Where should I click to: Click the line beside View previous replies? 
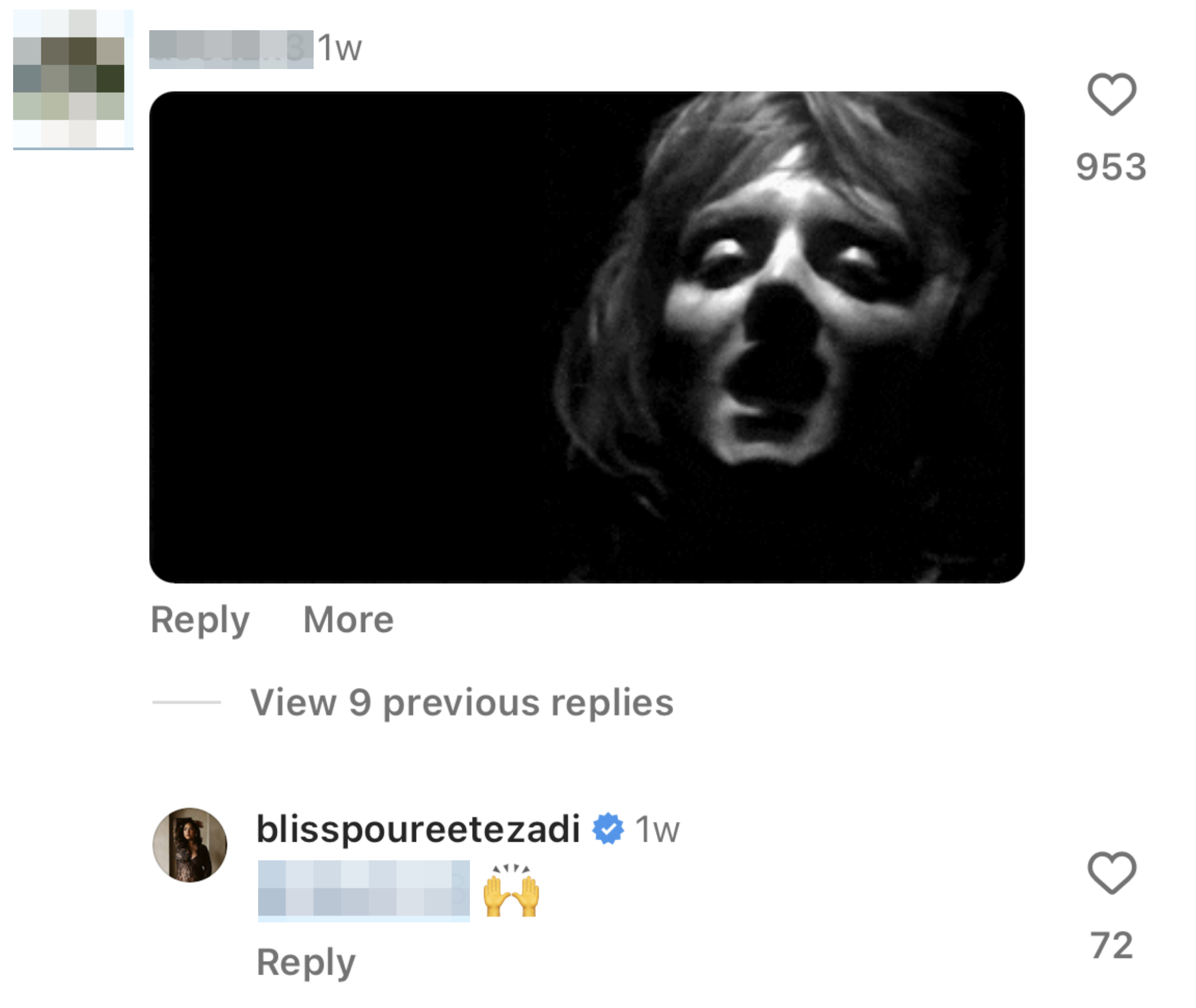click(x=187, y=702)
